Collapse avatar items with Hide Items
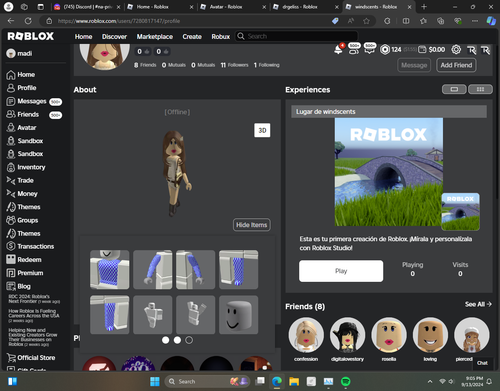The image size is (500, 391). click(252, 225)
